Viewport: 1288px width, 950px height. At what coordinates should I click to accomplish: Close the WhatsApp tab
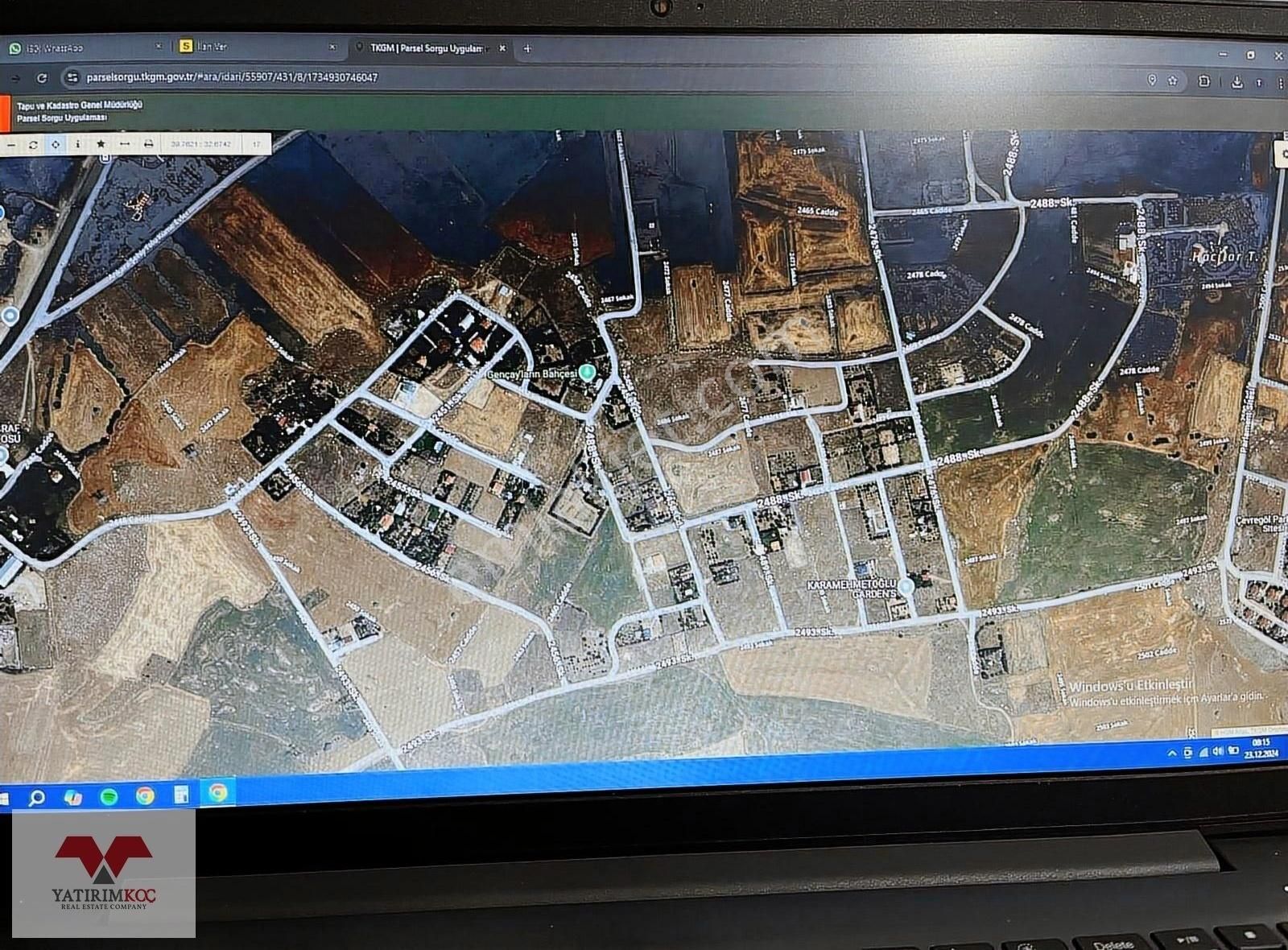[159, 47]
